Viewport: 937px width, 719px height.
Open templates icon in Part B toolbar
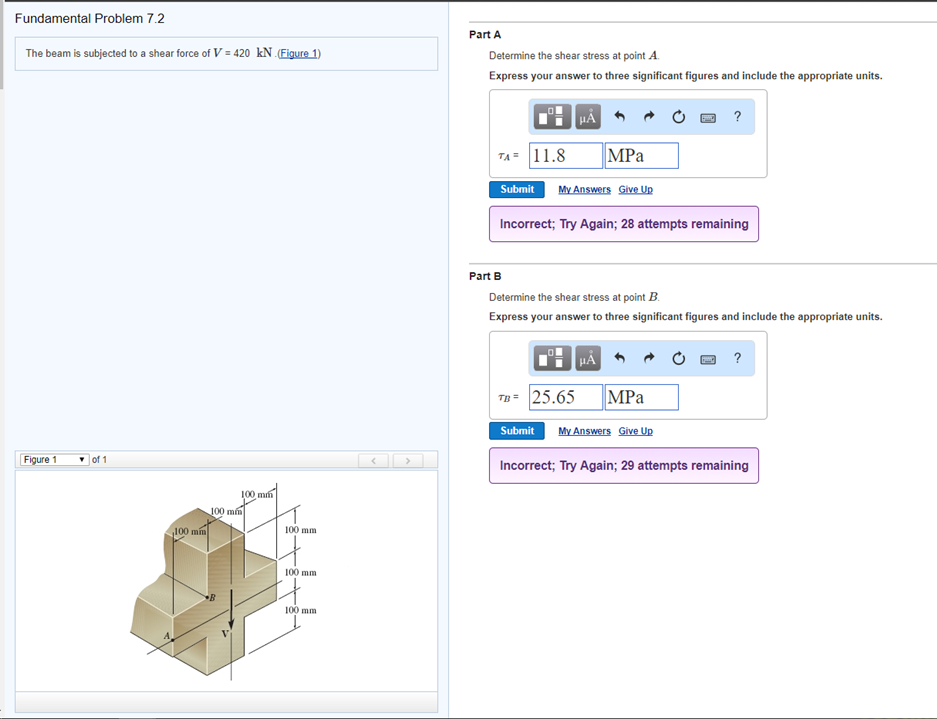tap(552, 358)
